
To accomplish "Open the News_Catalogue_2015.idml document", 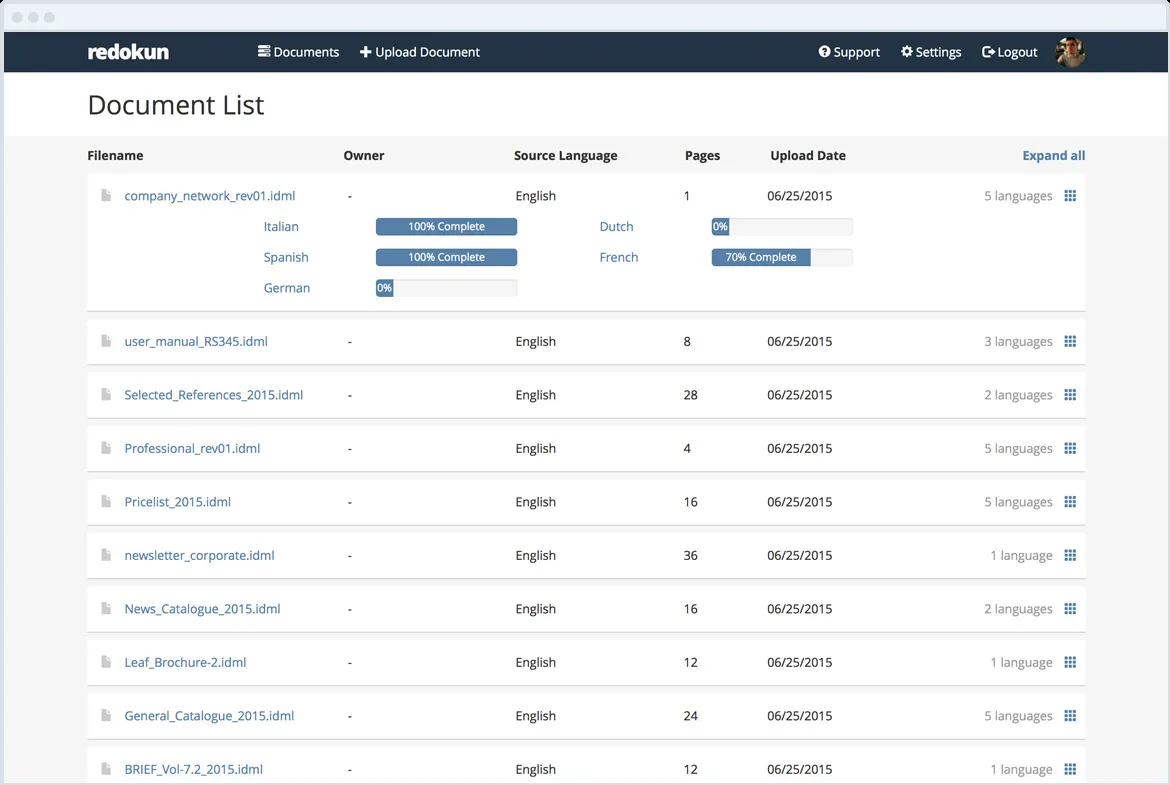I will 202,609.
